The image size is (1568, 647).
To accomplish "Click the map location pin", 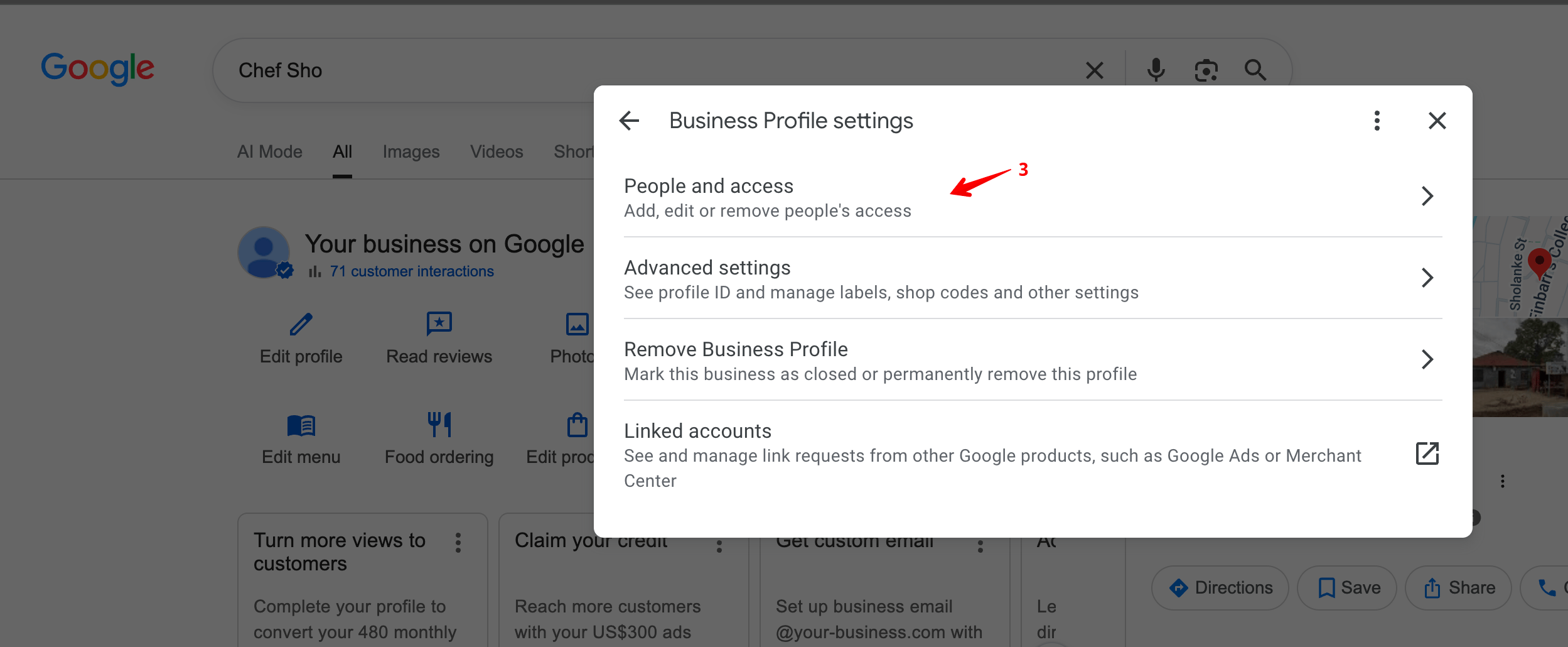I will pyautogui.click(x=1539, y=263).
